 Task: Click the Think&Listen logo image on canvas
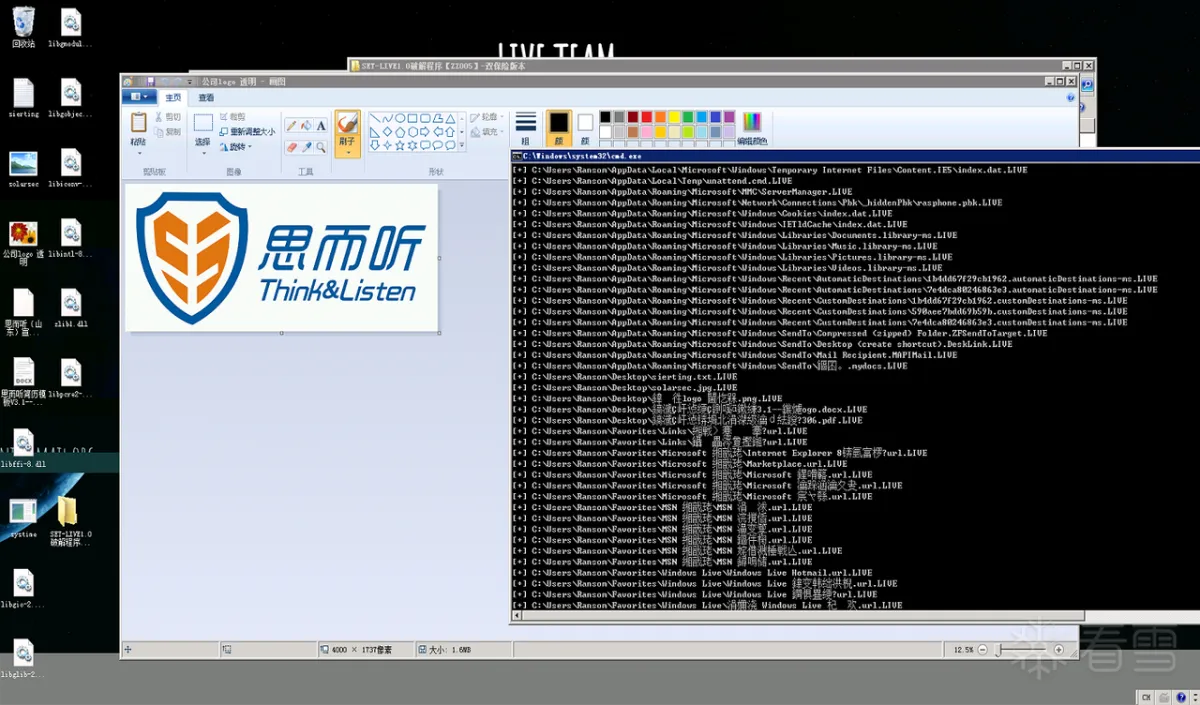tap(281, 258)
